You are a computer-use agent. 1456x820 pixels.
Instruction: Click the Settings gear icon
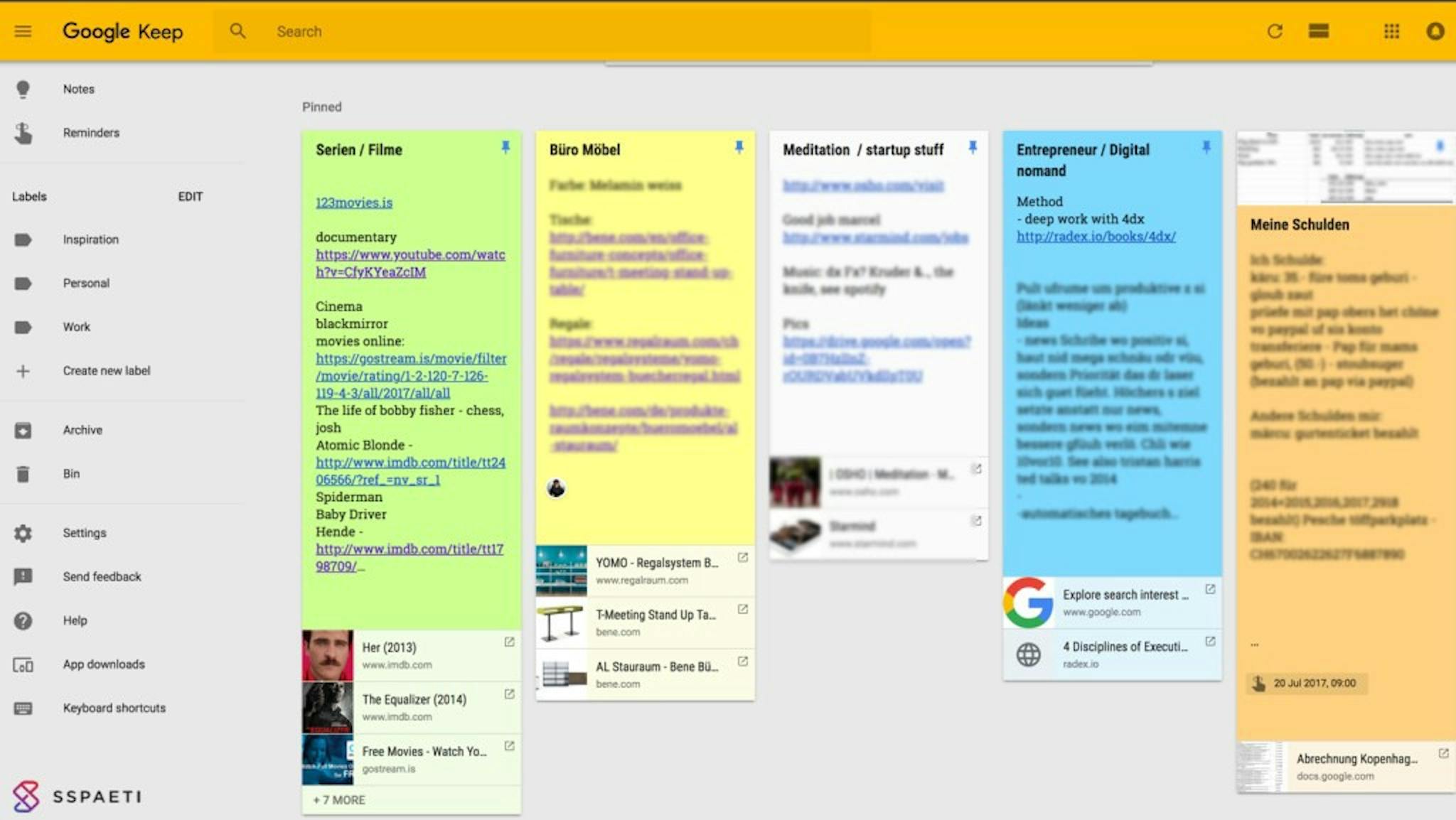click(23, 534)
